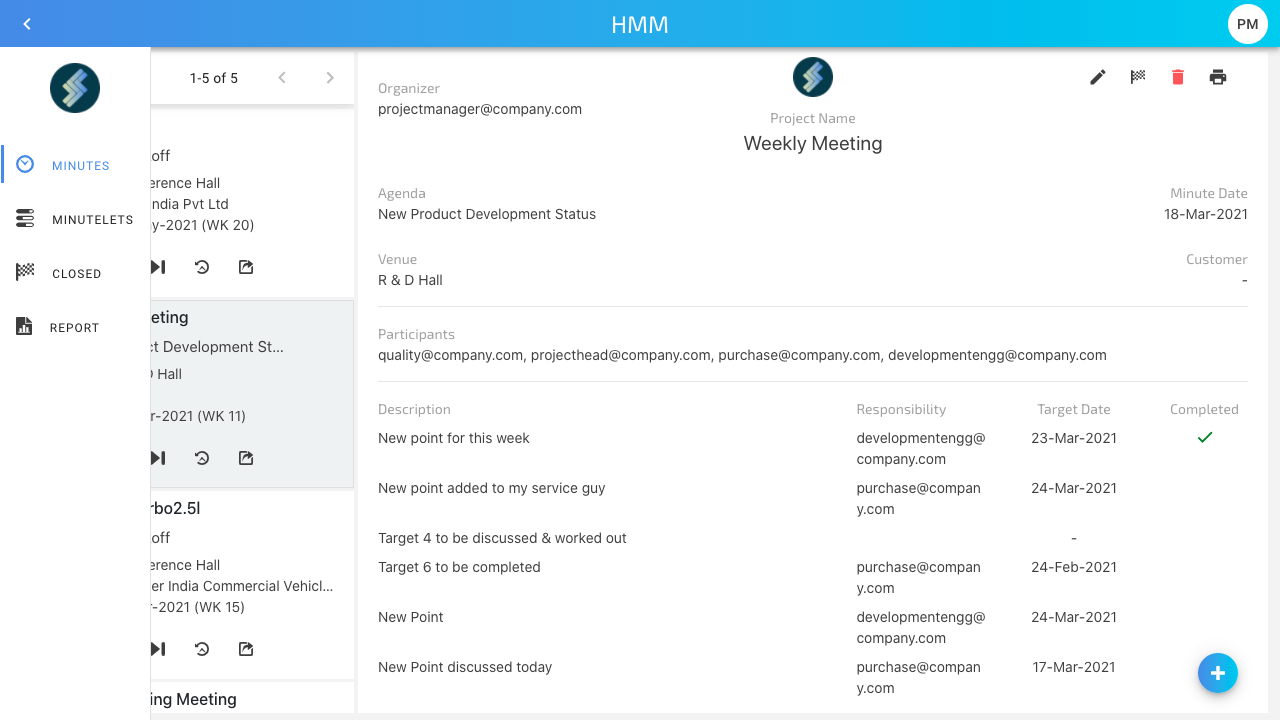This screenshot has height=720, width=1280.
Task: Click the sidebar company logo
Action: coord(75,88)
